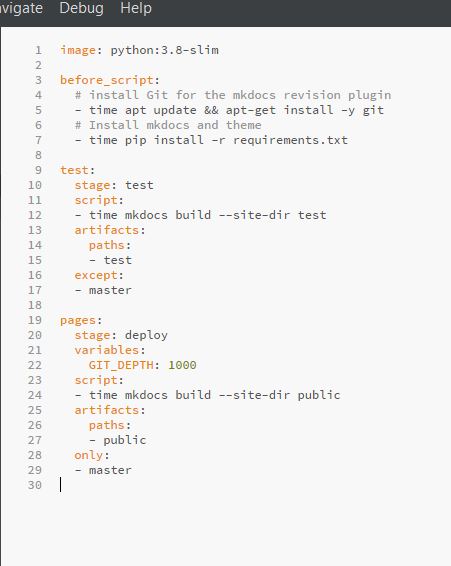Click the comment about mkdocs revision plugin
Viewport: 451px width, 566px height.
[x=233, y=95]
